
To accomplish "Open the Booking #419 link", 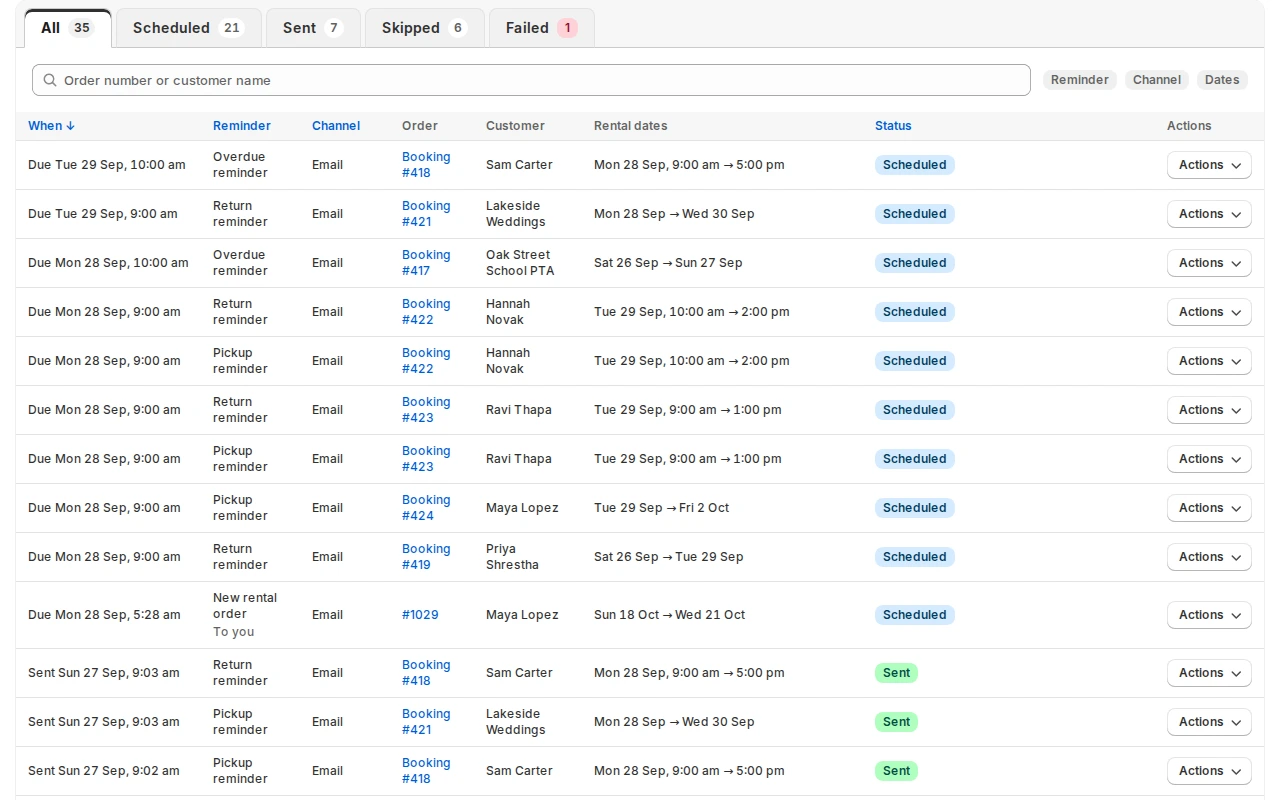I will point(426,557).
